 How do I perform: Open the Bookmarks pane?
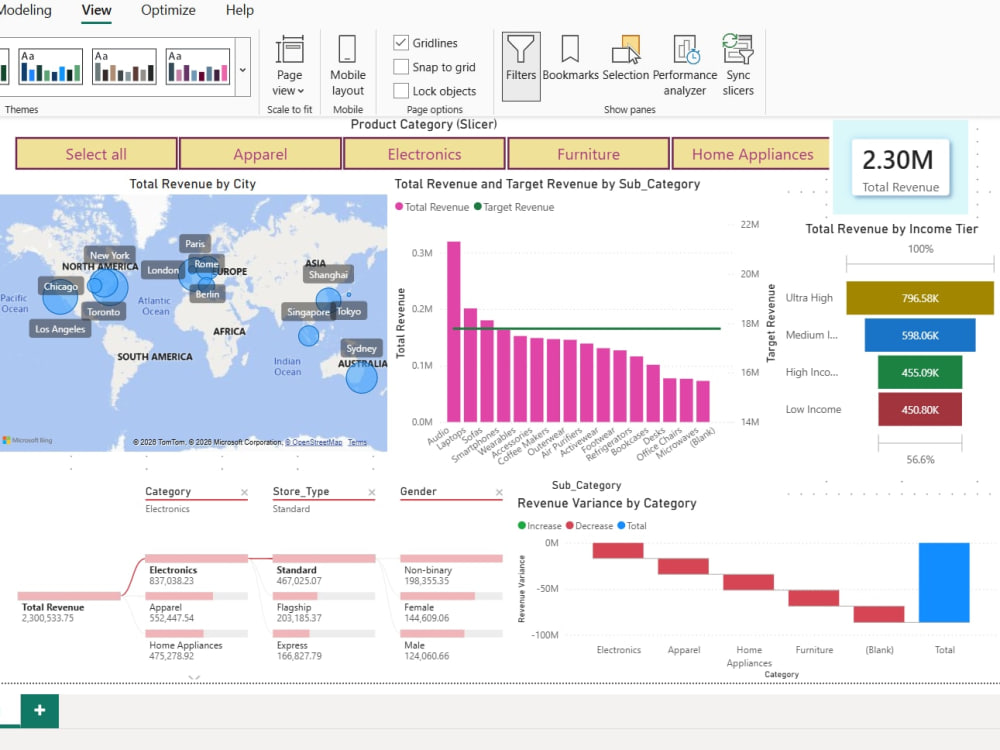570,59
